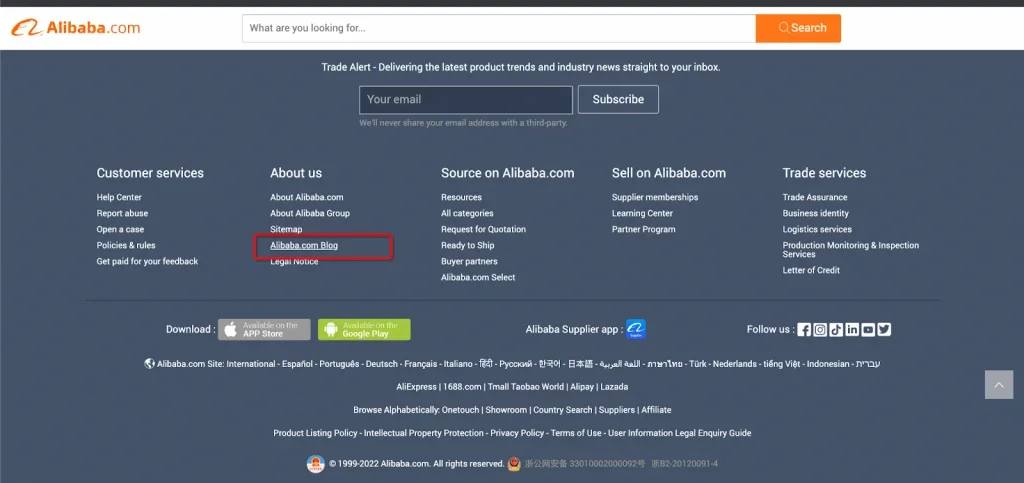The image size is (1024, 483).
Task: Open Learning Center link
Action: pyautogui.click(x=642, y=213)
